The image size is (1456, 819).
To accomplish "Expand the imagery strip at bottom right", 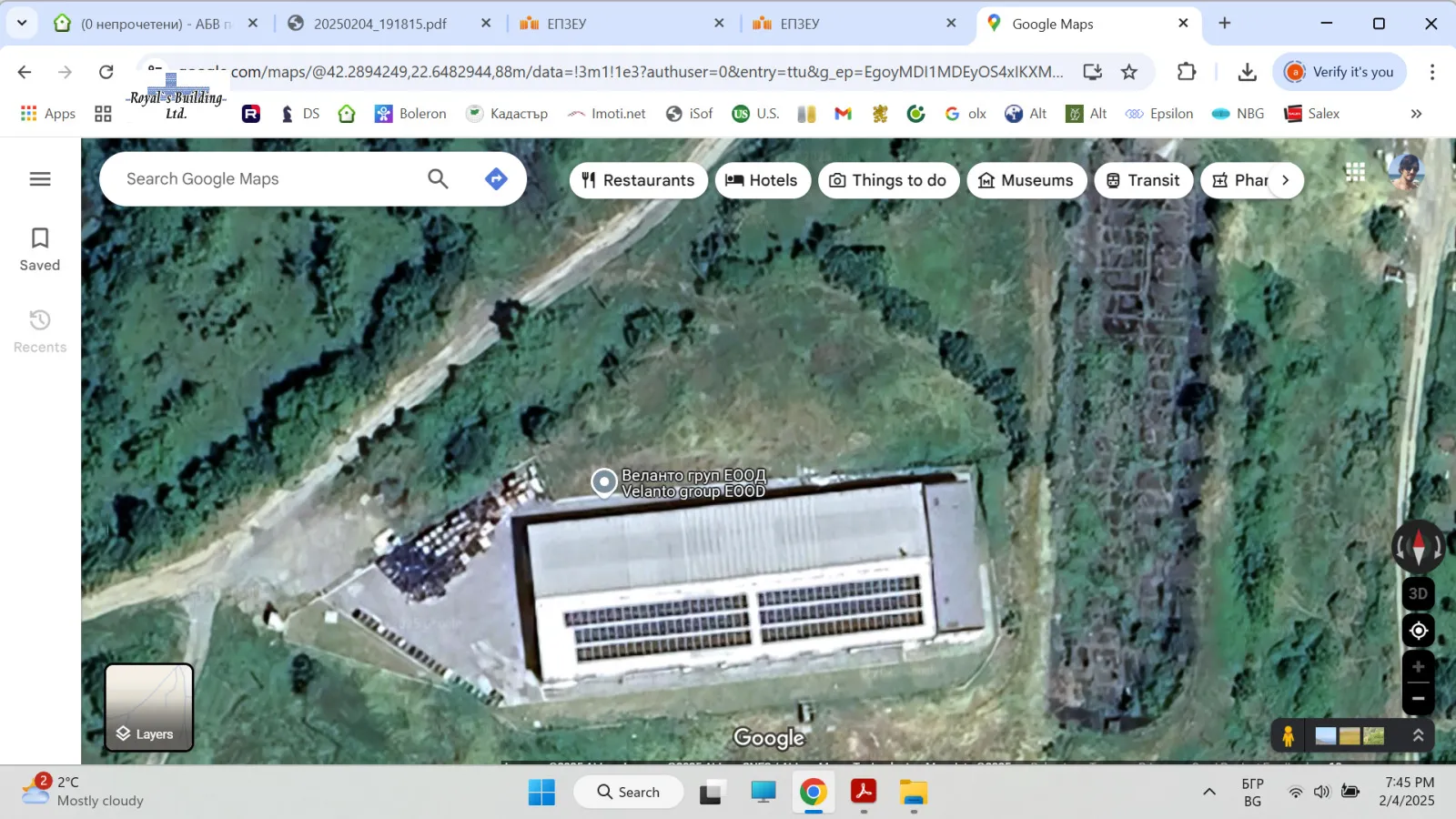I will (1418, 735).
